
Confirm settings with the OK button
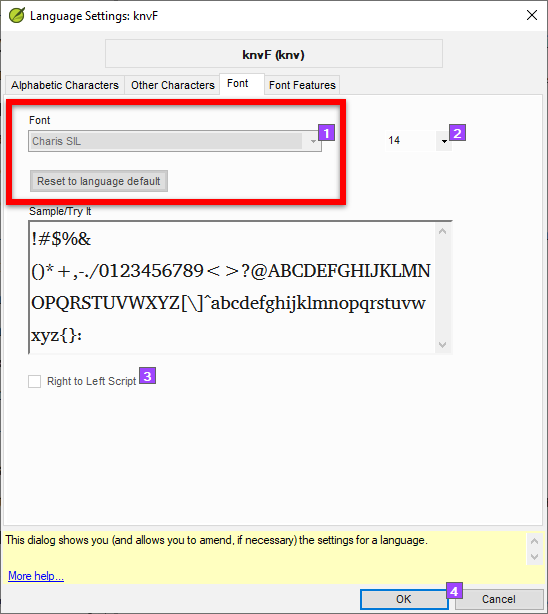(x=404, y=599)
